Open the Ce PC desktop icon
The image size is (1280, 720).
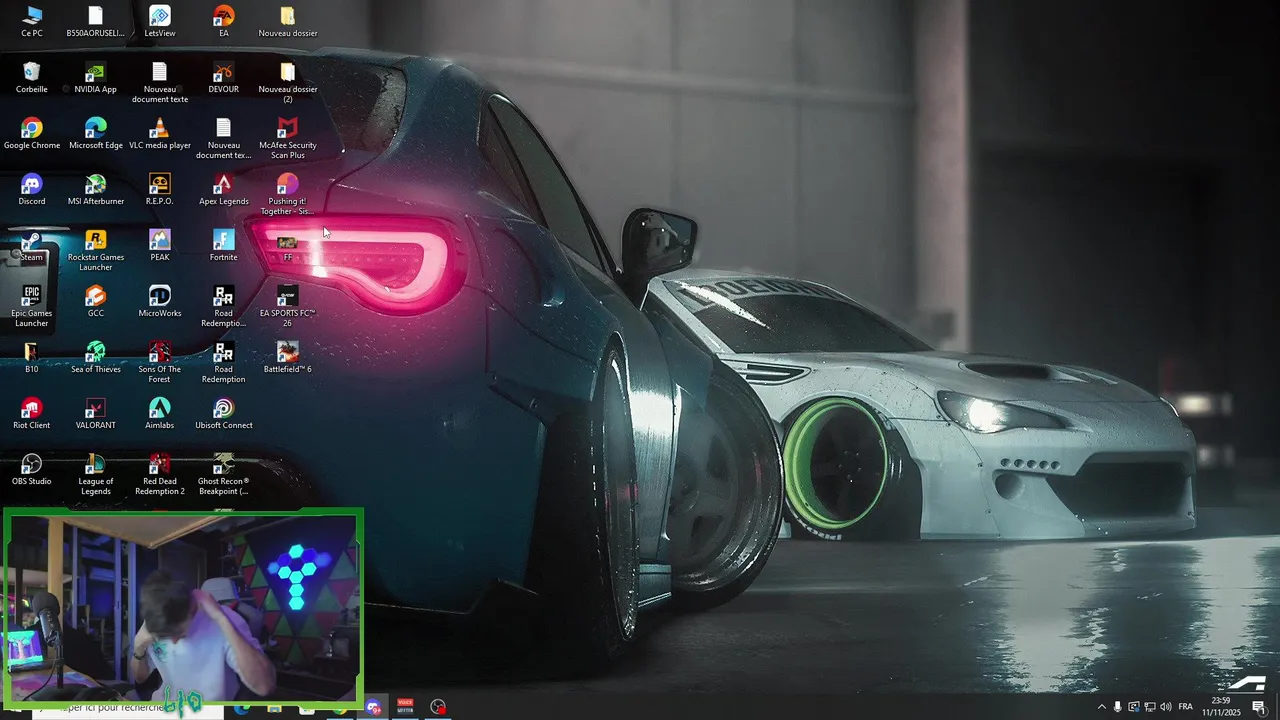coord(32,22)
